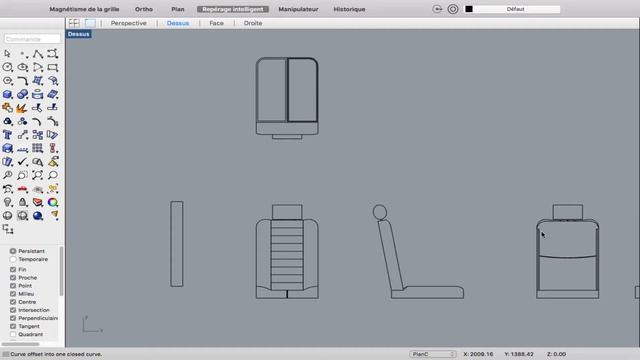This screenshot has height=360, width=640.
Task: Open the PlanC dropdown in status bar
Action: 433,354
